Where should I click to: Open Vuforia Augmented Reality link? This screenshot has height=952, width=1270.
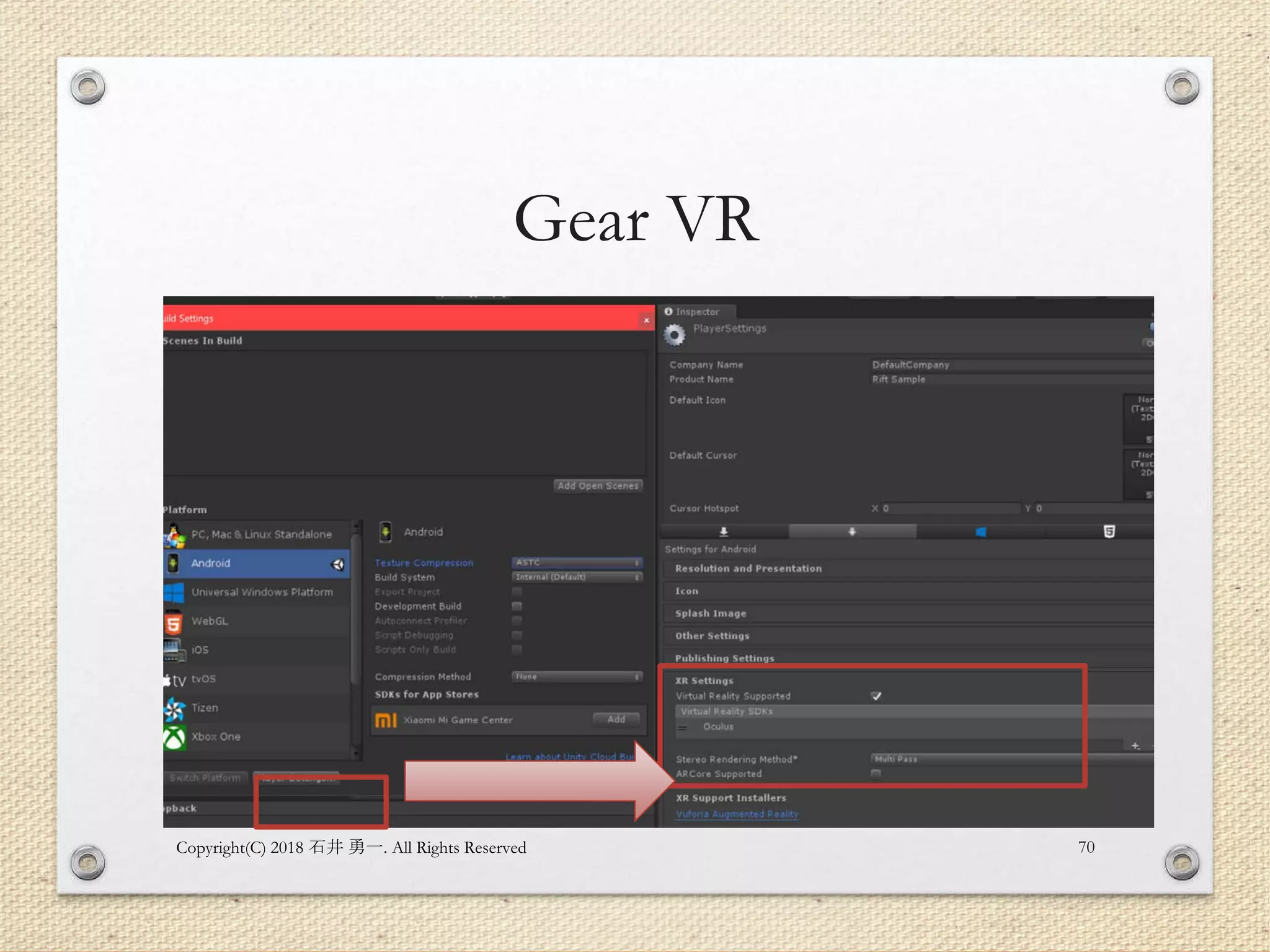[737, 814]
